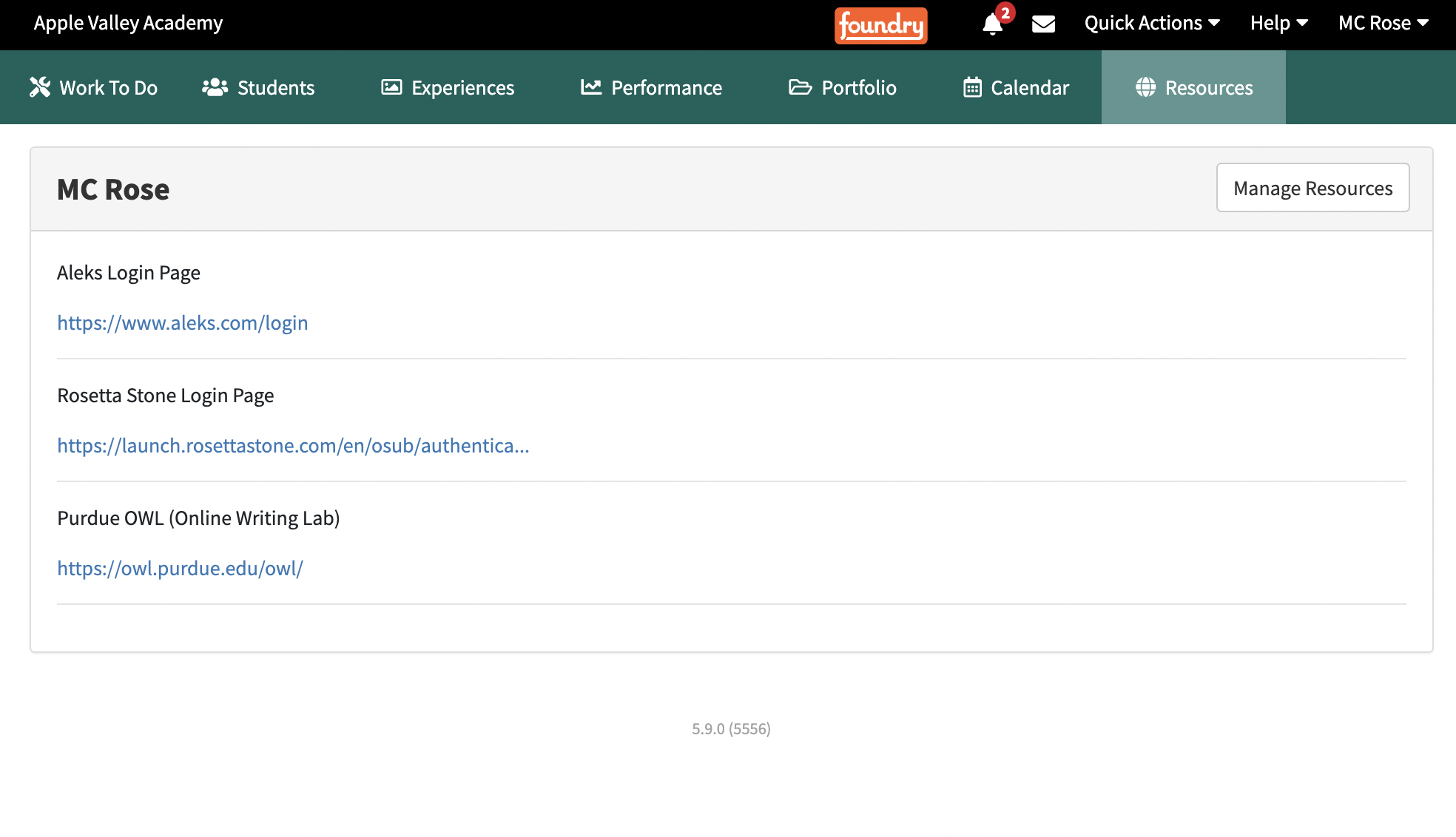Click the Experiences image icon

391,87
